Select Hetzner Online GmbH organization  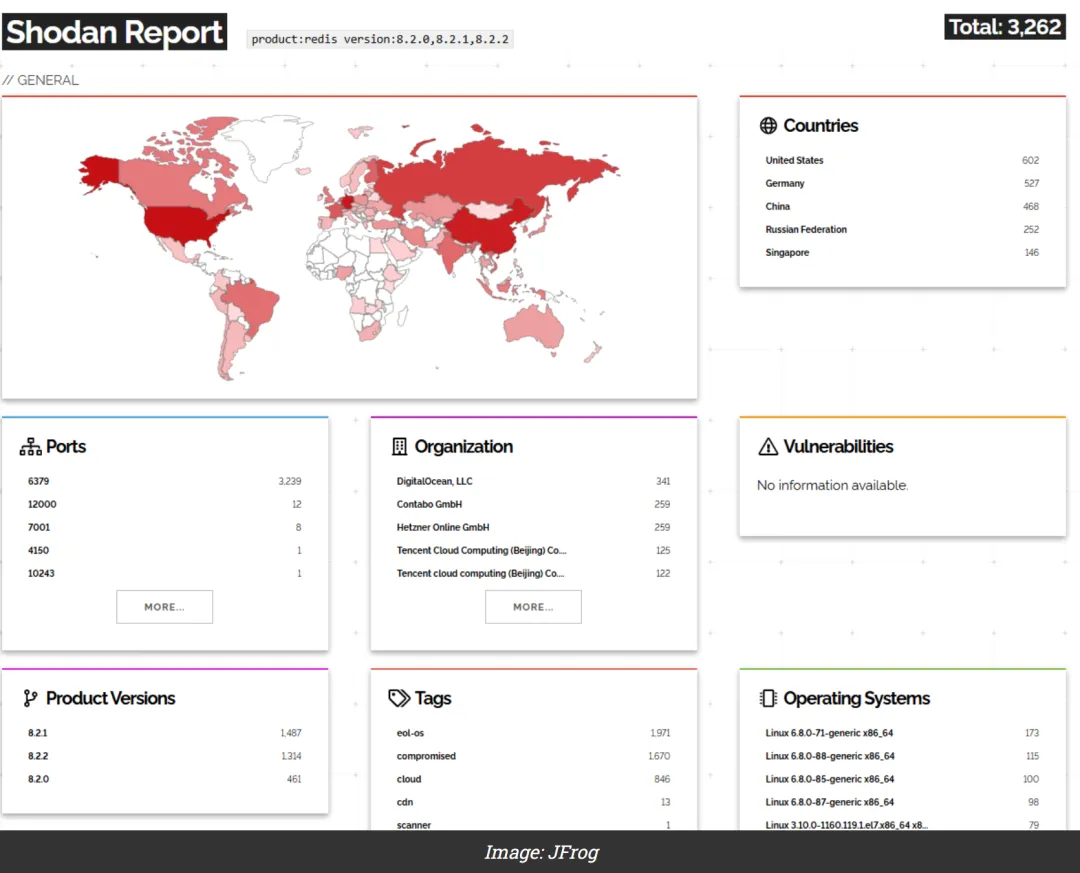(x=533, y=527)
